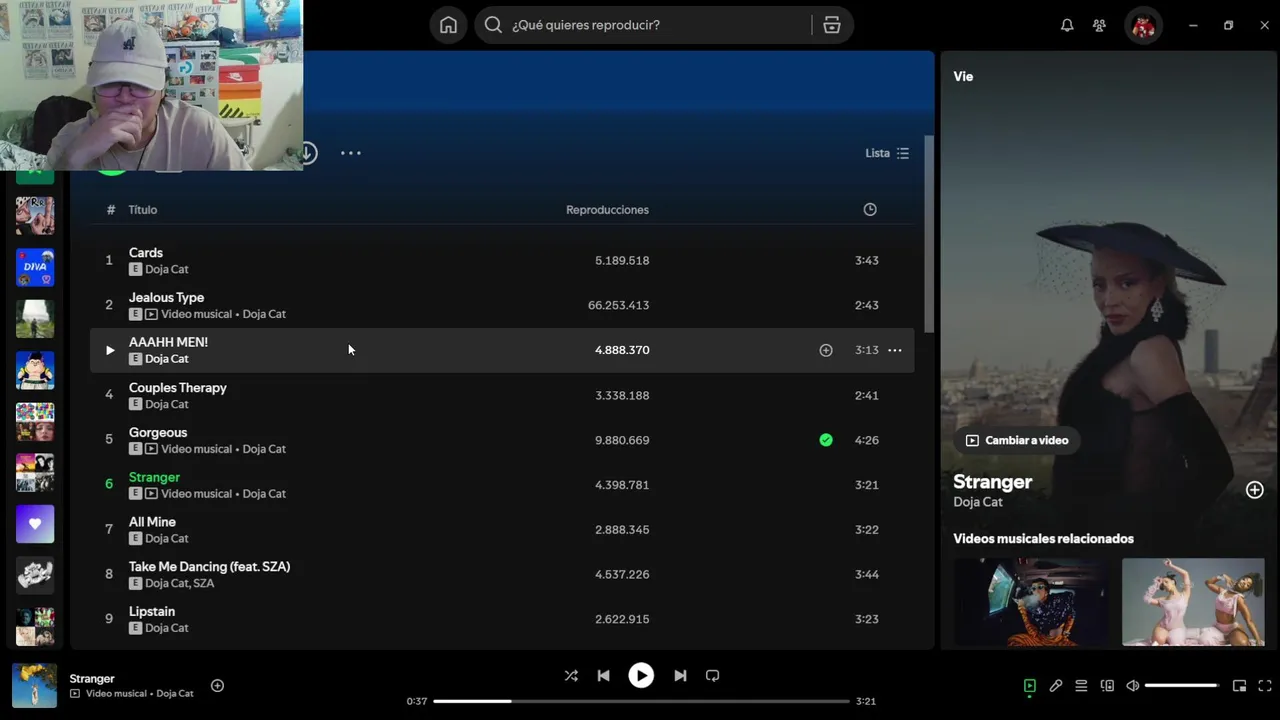The height and width of the screenshot is (720, 1280).
Task: Connect to a device icon
Action: pyautogui.click(x=1107, y=686)
